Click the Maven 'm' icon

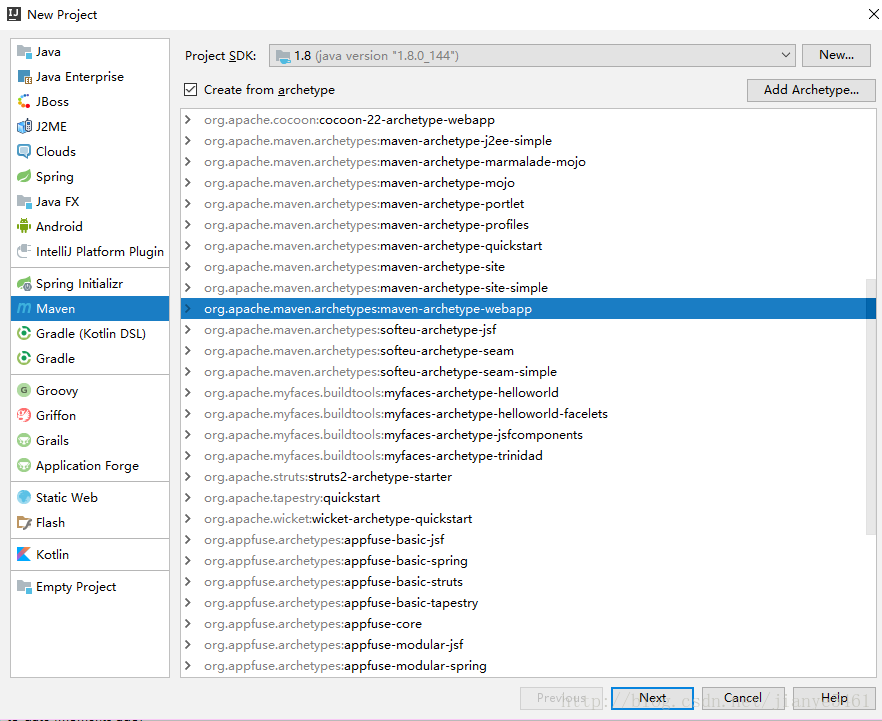[x=24, y=309]
